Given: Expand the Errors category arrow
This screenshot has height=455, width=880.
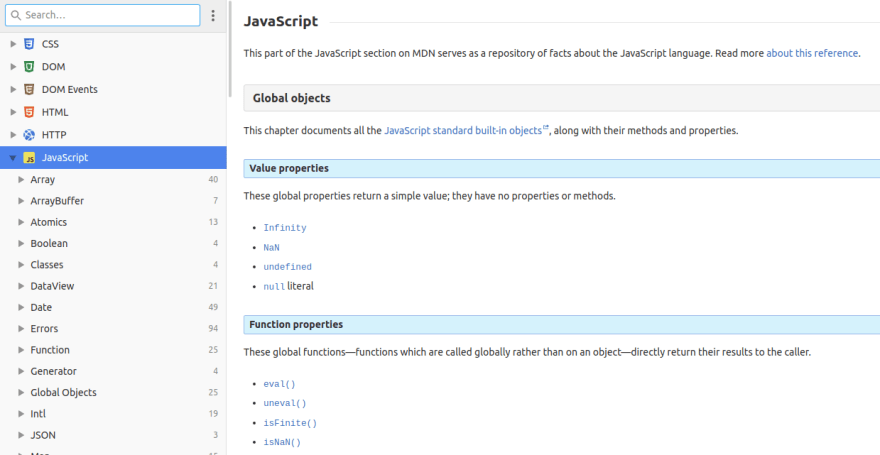Looking at the screenshot, I should point(21,329).
